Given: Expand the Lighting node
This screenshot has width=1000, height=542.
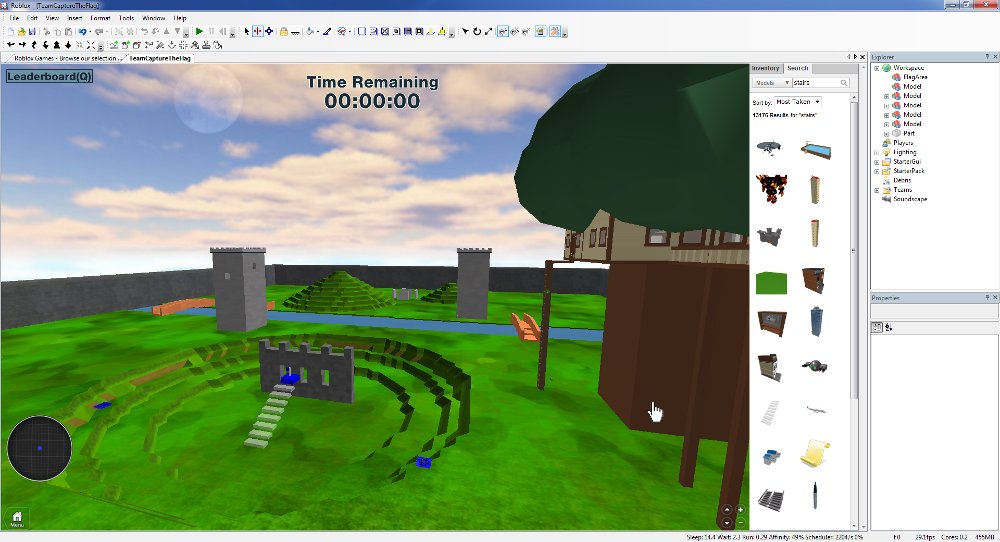Looking at the screenshot, I should pyautogui.click(x=876, y=152).
